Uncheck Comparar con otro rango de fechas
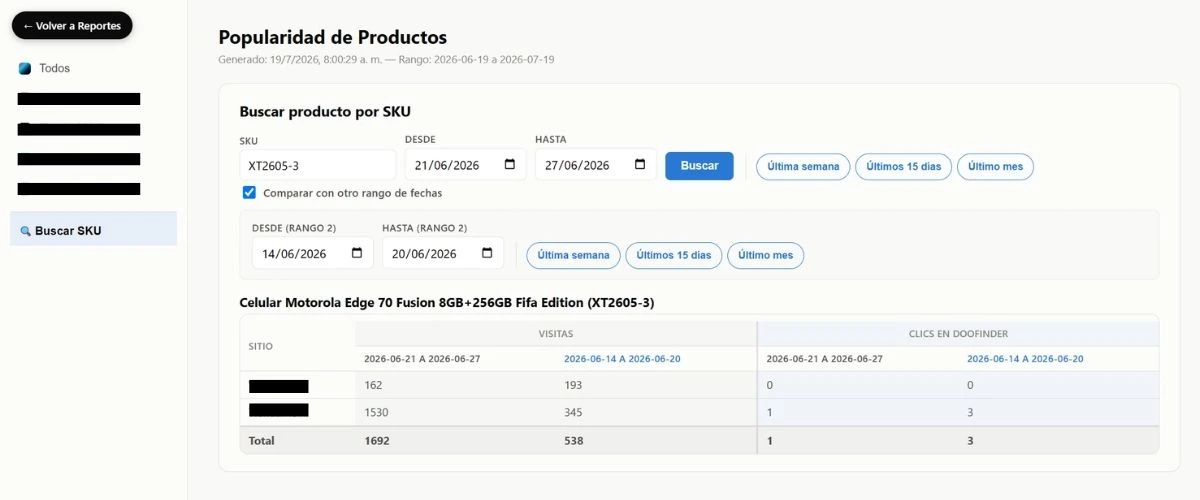 click(249, 193)
